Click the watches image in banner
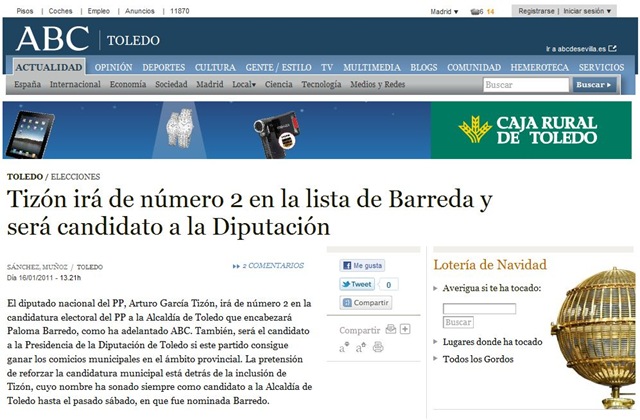Screen dimensions: 640x420 click(x=180, y=128)
